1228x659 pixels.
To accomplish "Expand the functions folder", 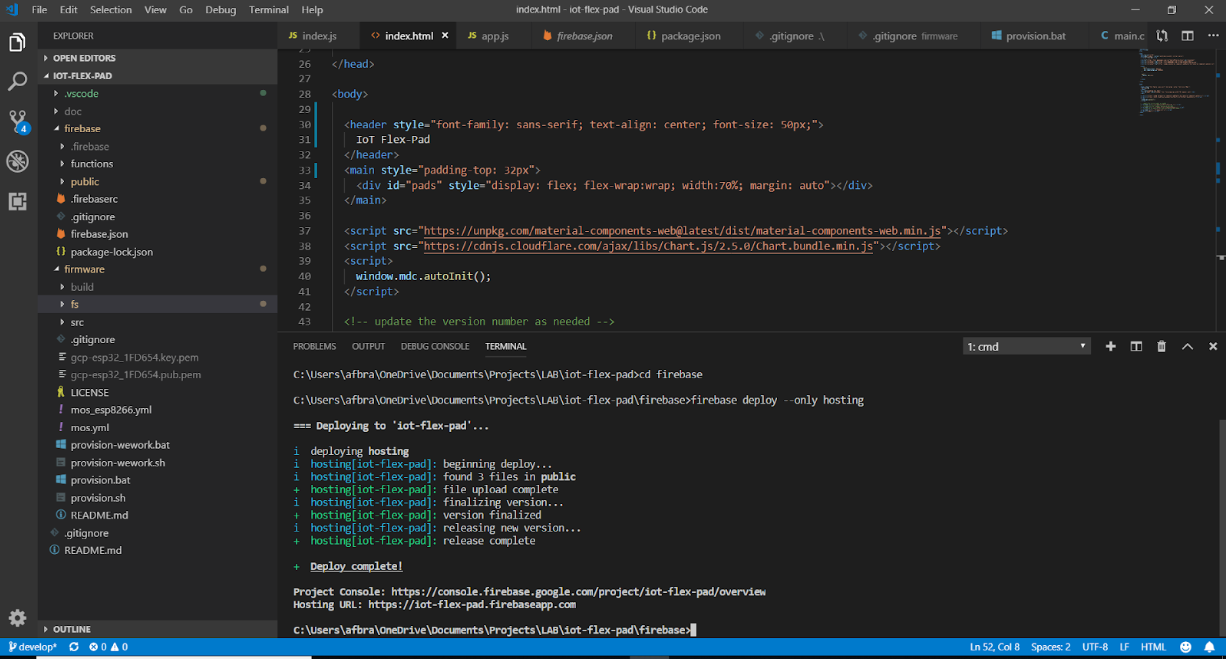I will tap(92, 163).
